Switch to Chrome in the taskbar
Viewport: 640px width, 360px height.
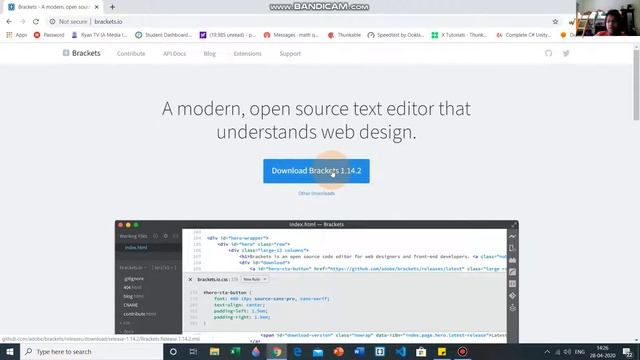(x=277, y=351)
